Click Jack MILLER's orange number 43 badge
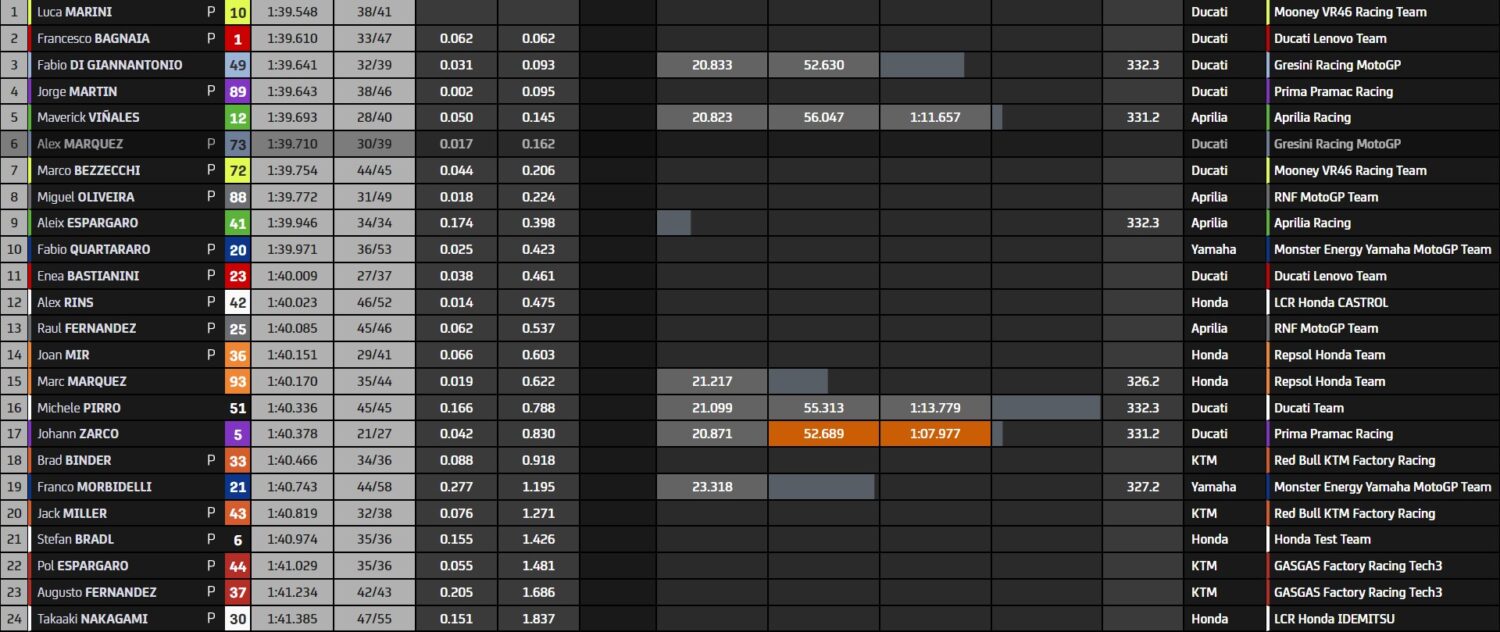Viewport: 1500px width, 632px height. pyautogui.click(x=238, y=513)
